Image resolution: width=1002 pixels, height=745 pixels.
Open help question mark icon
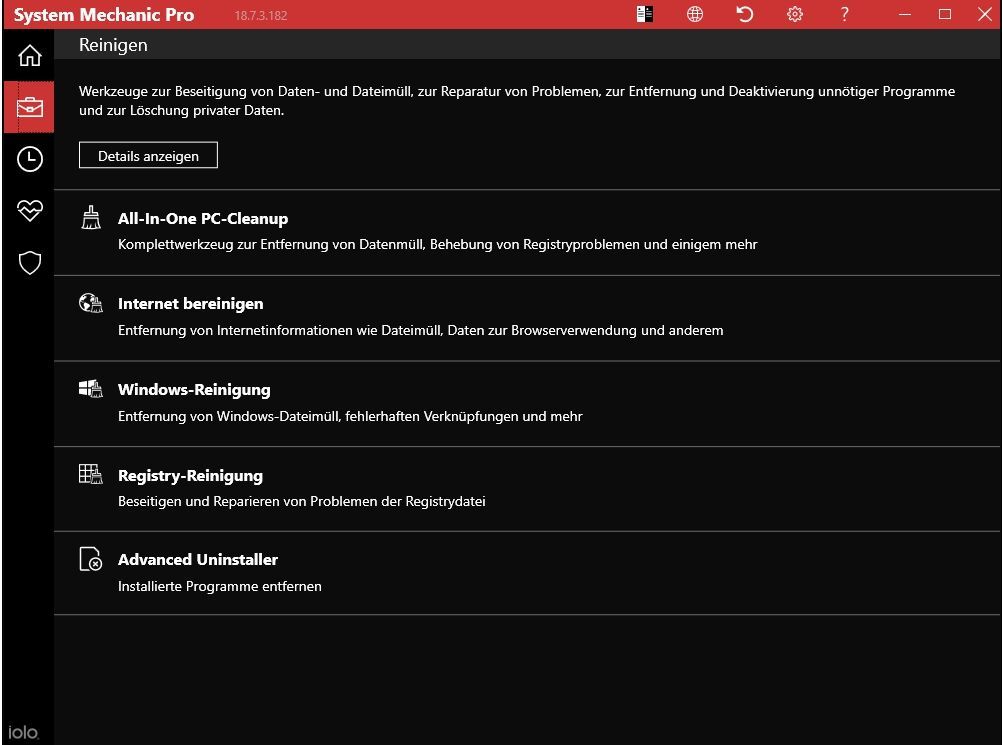845,14
